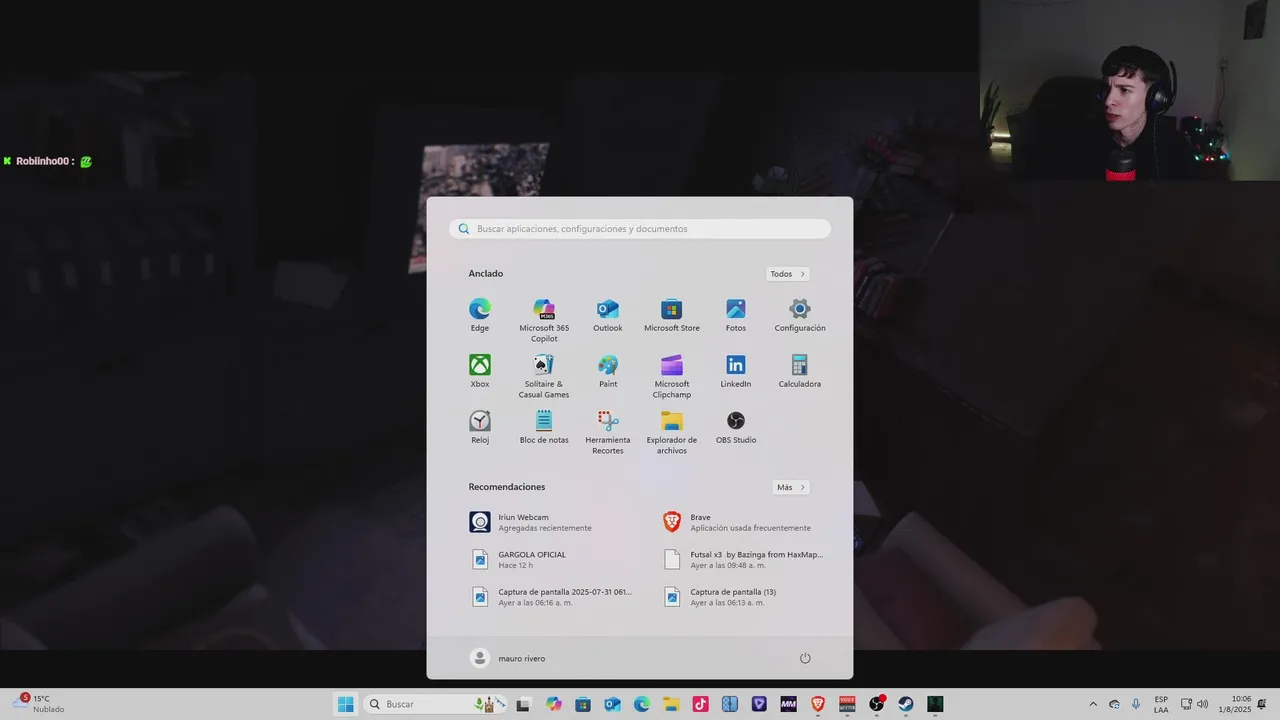Click the ESP LAA language indicator
Screen dimensions: 1280x720
(1161, 704)
